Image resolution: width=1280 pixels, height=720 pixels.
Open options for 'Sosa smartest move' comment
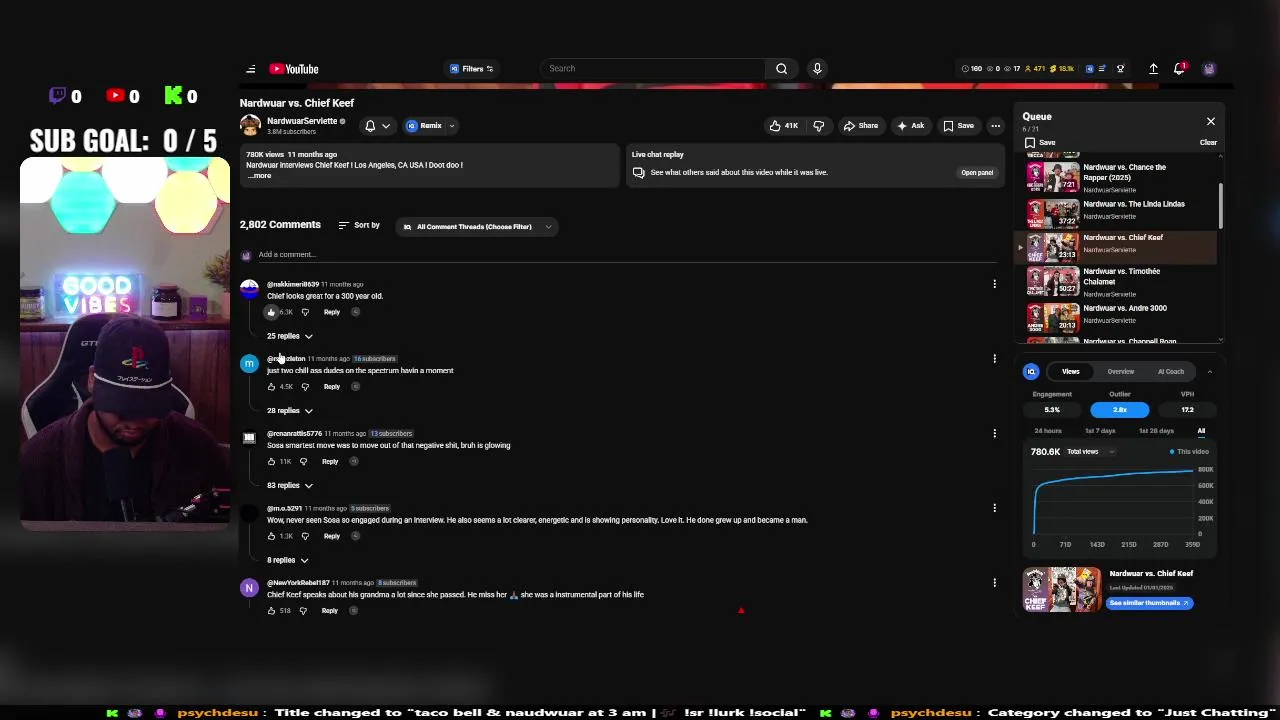(994, 434)
